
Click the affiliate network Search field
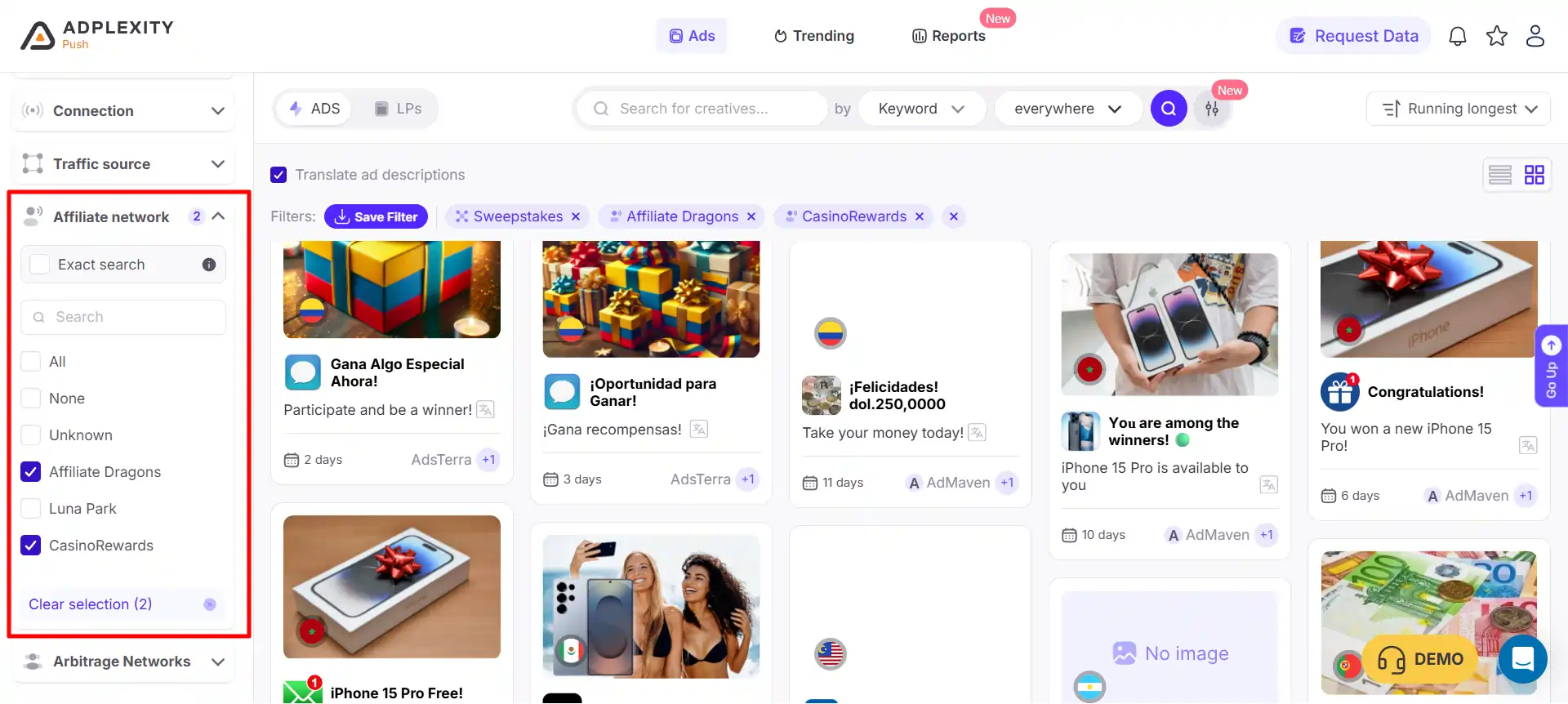tap(123, 317)
